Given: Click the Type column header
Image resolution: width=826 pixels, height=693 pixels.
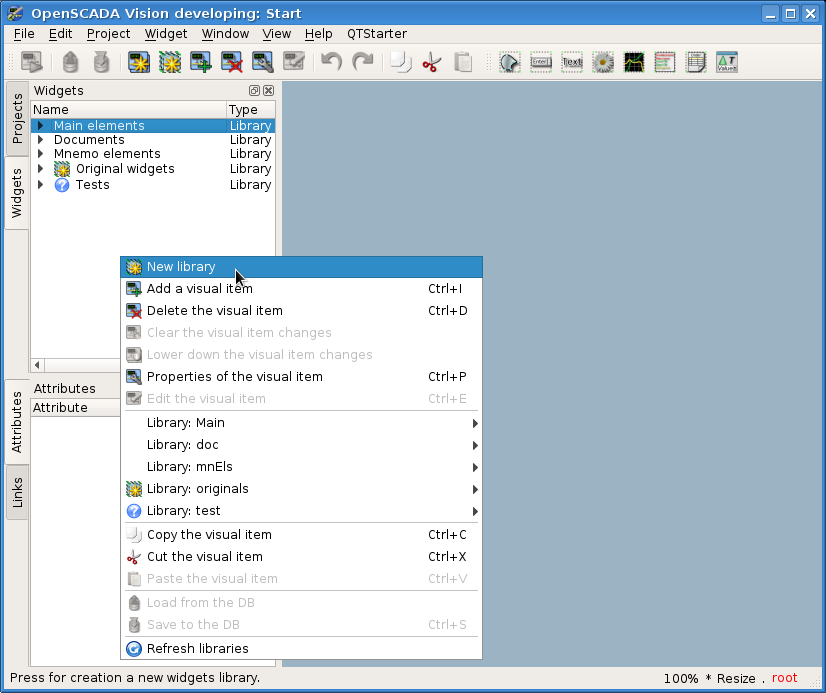Looking at the screenshot, I should coord(251,110).
